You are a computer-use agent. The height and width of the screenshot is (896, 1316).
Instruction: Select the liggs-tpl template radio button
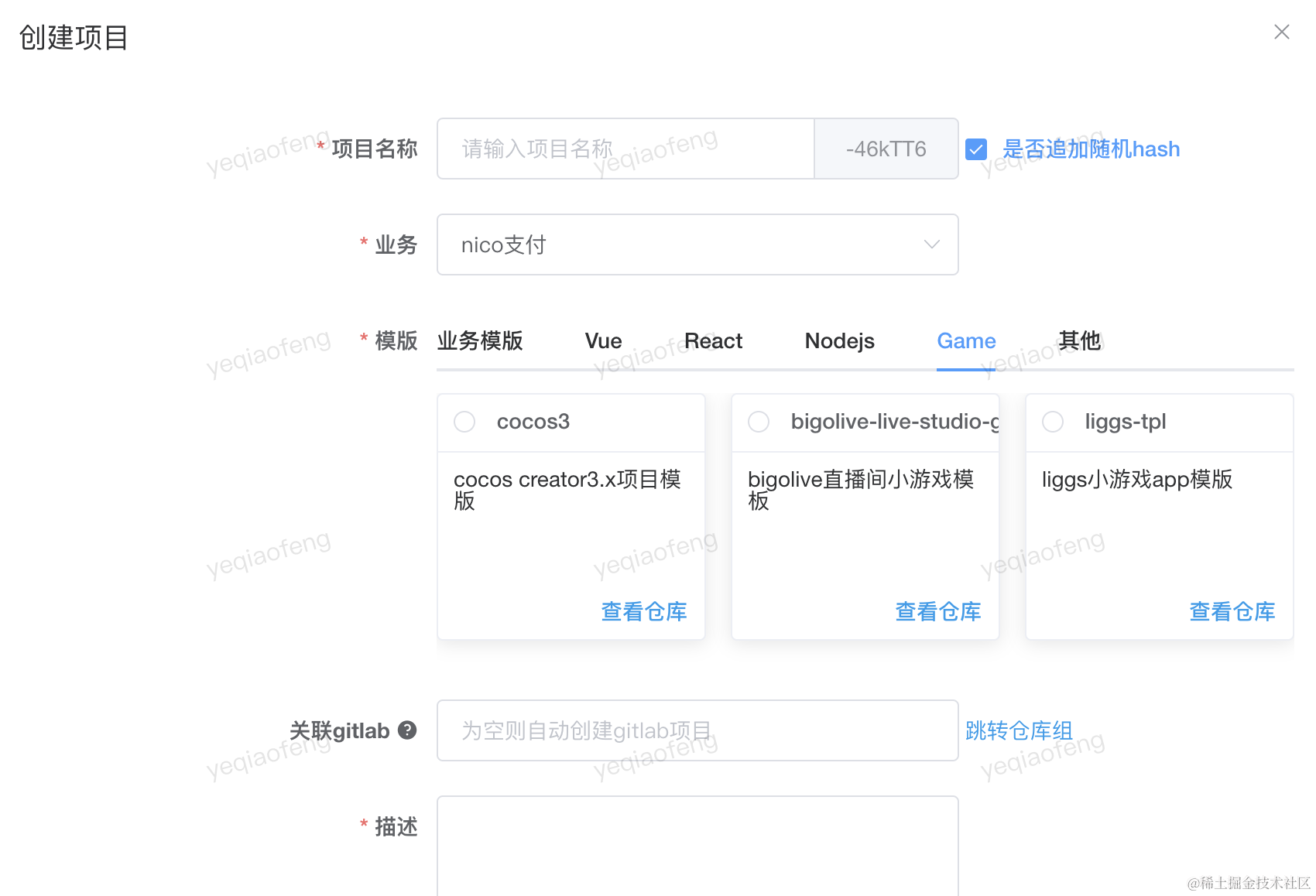(x=1053, y=422)
